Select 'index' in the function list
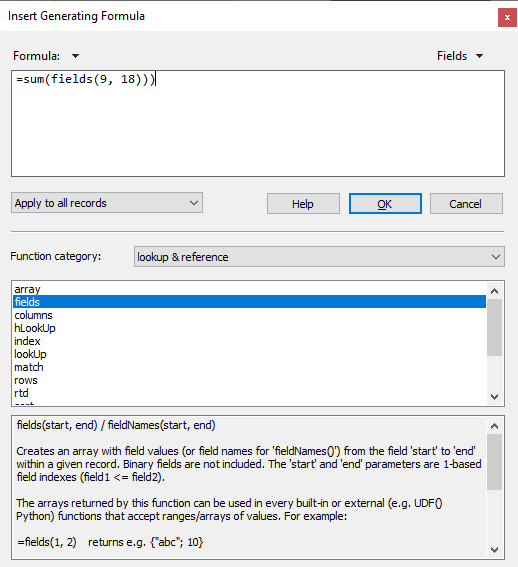The height and width of the screenshot is (567, 518). 249,341
